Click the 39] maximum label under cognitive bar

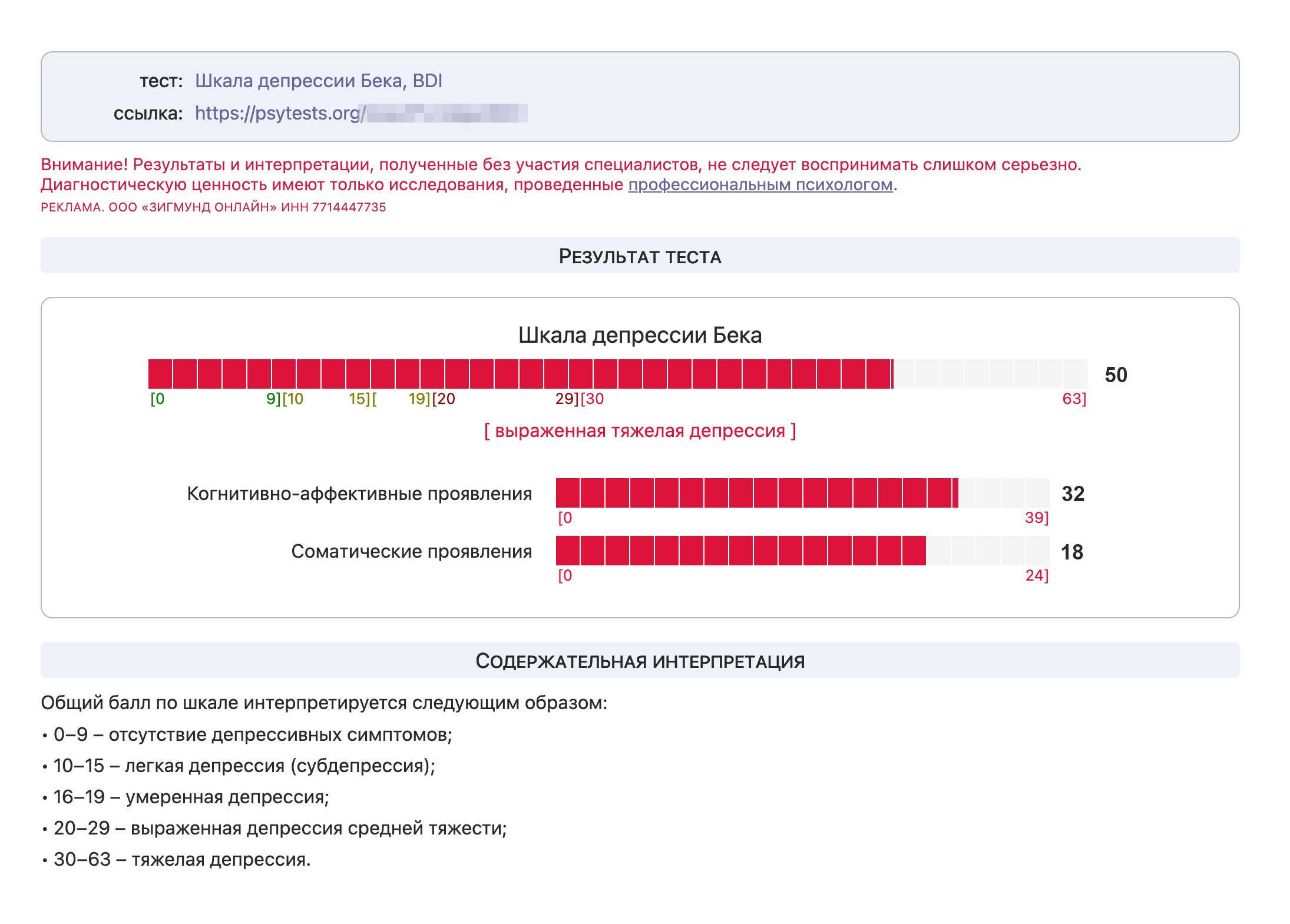[x=1037, y=518]
